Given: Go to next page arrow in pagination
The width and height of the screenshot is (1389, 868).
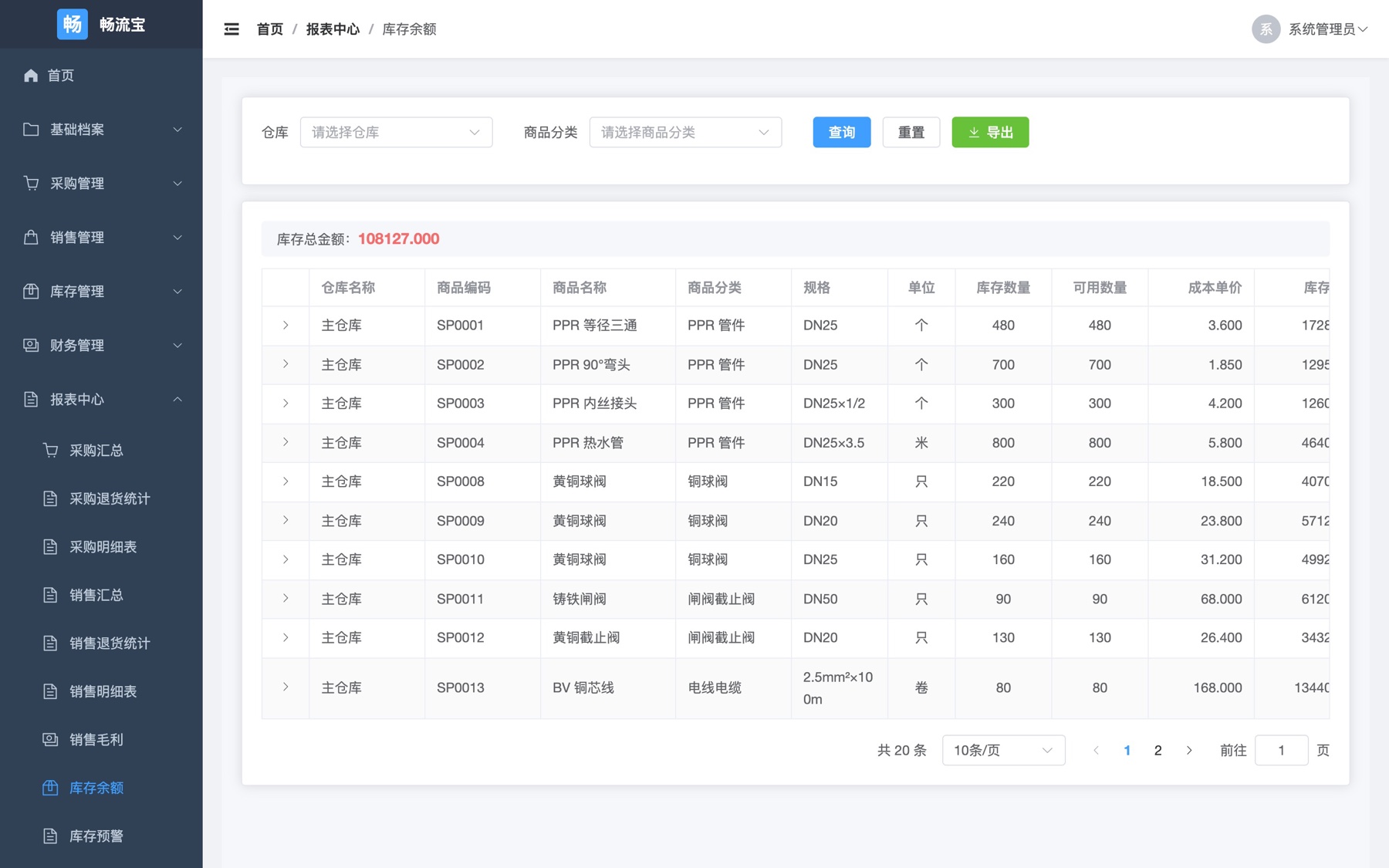Looking at the screenshot, I should point(1189,750).
